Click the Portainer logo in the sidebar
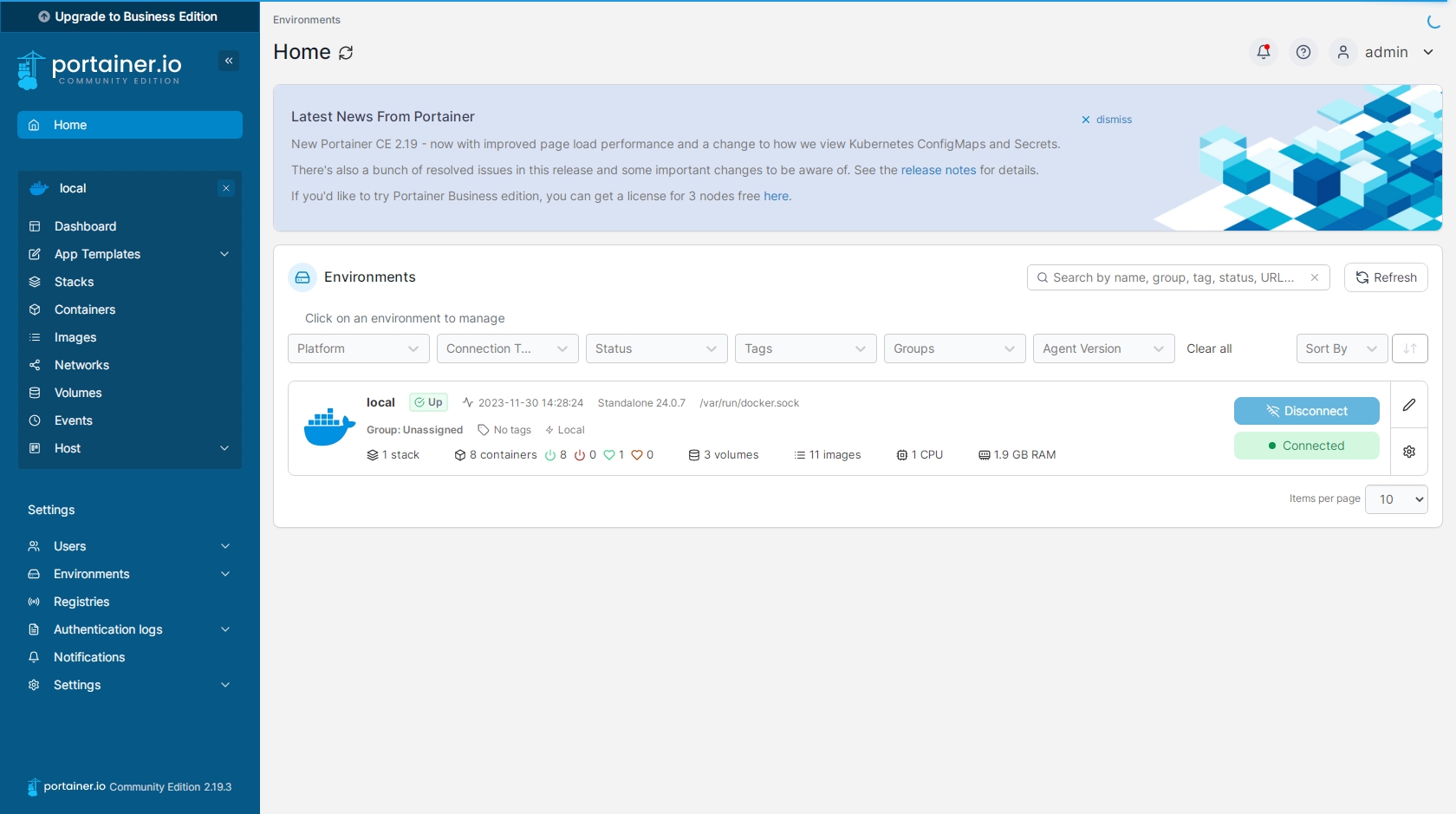The height and width of the screenshot is (814, 1456). click(x=100, y=69)
